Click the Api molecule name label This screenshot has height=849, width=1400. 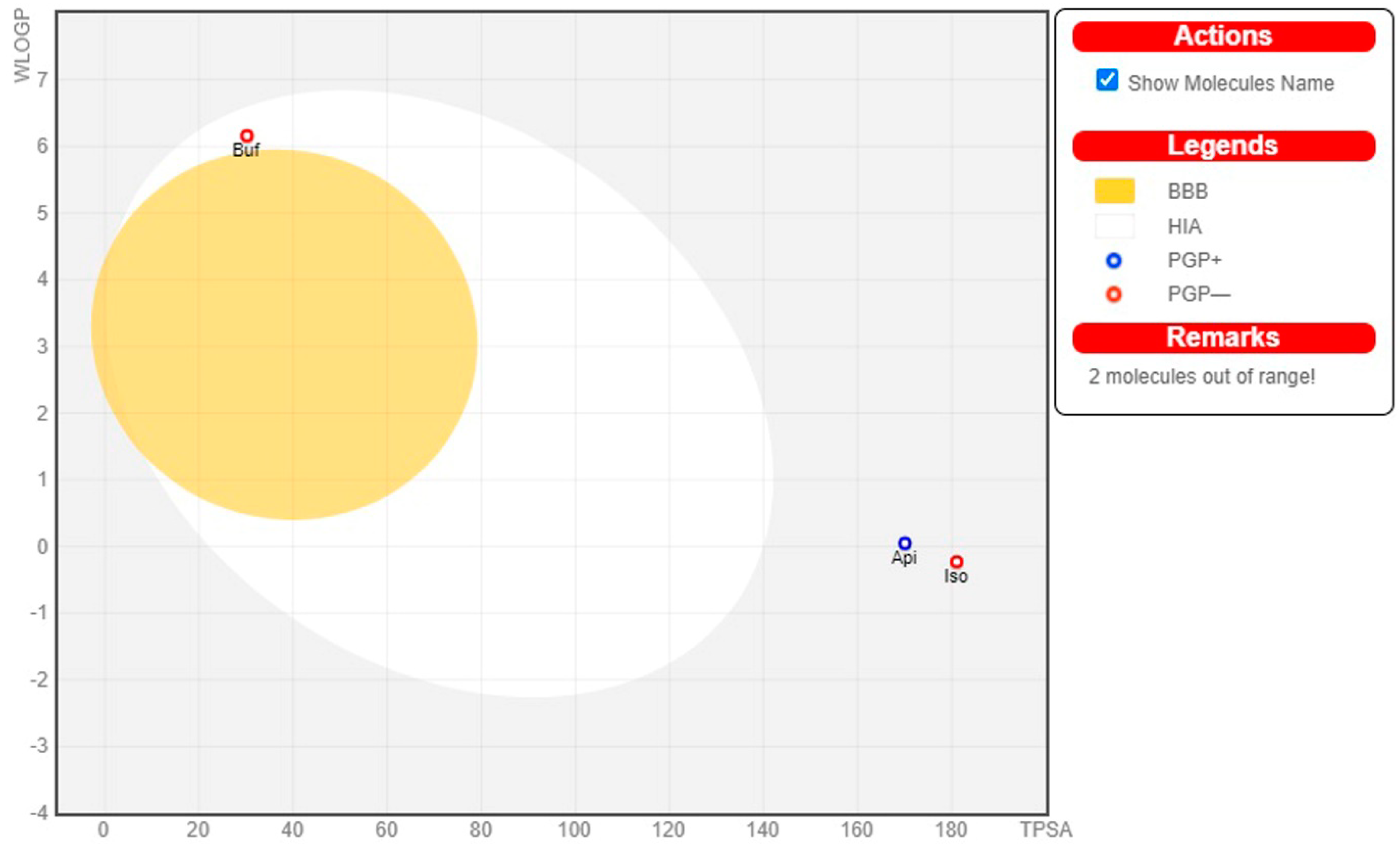904,558
